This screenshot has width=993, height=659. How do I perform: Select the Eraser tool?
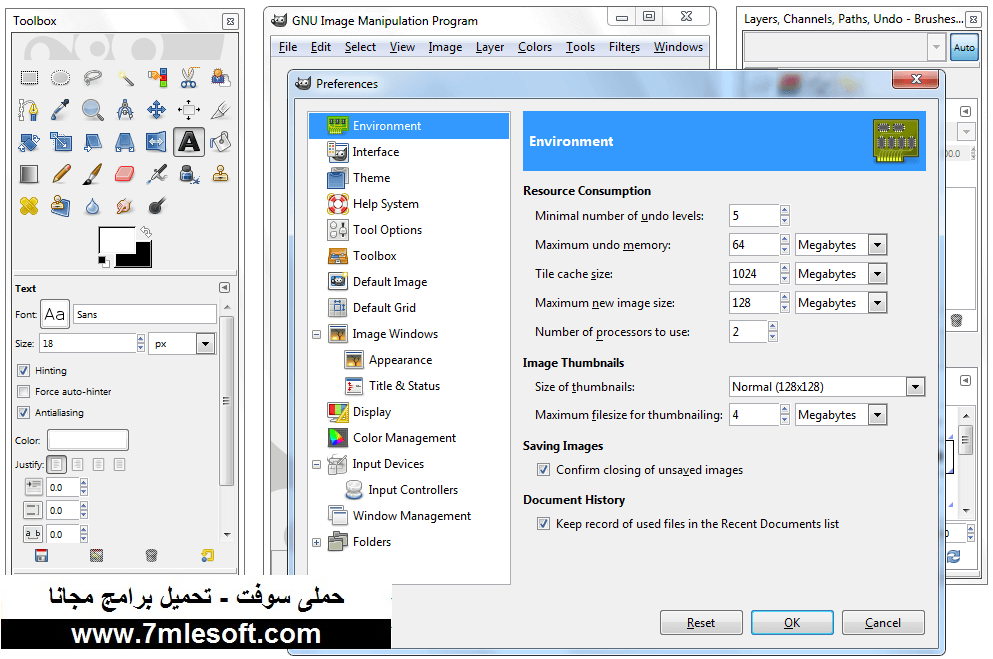point(125,173)
